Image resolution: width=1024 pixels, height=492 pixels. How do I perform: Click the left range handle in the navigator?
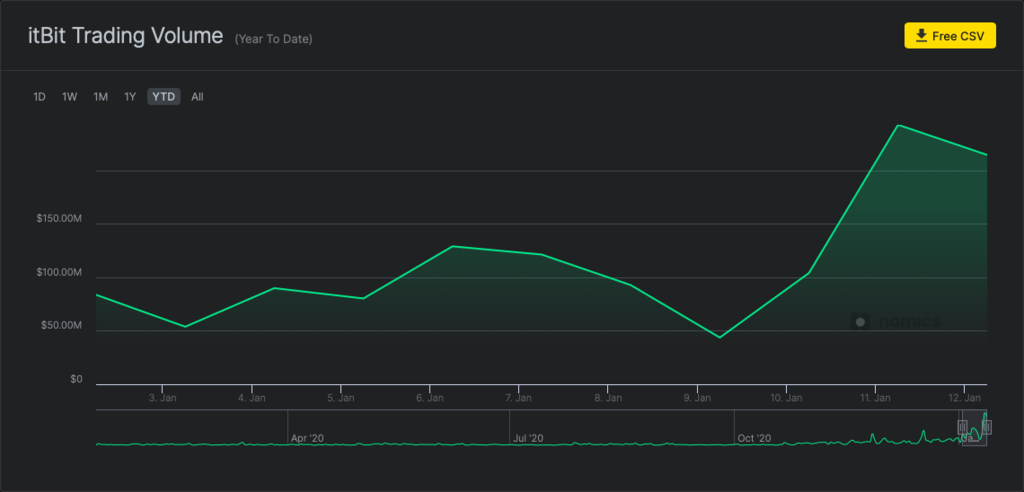pos(963,427)
